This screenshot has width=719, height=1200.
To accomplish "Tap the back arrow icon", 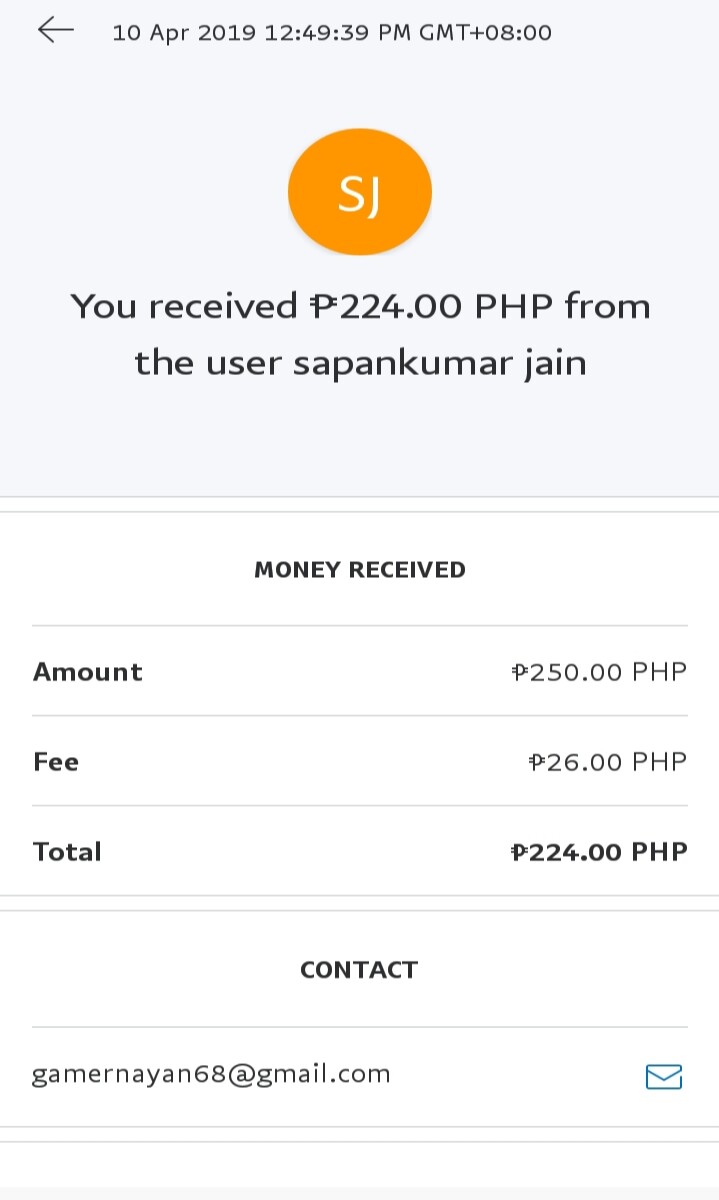I will (x=56, y=30).
